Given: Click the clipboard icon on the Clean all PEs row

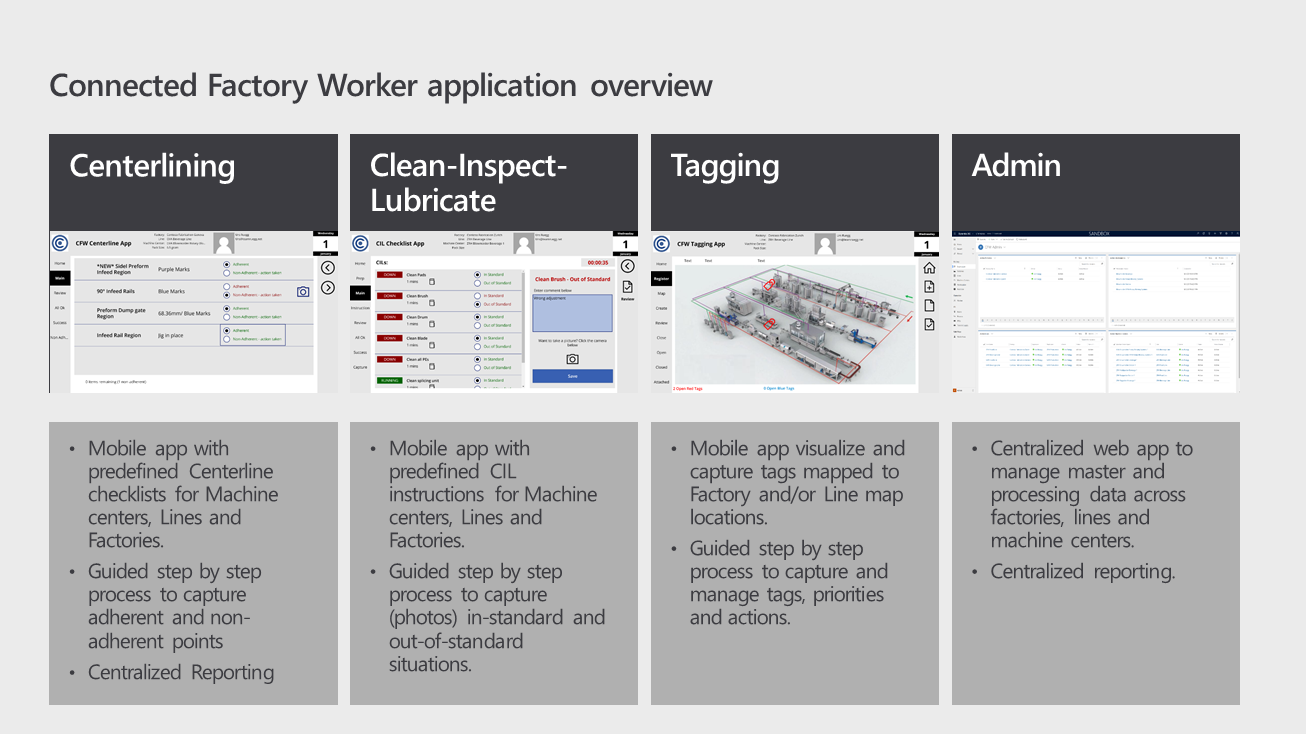Looking at the screenshot, I should click(x=432, y=366).
